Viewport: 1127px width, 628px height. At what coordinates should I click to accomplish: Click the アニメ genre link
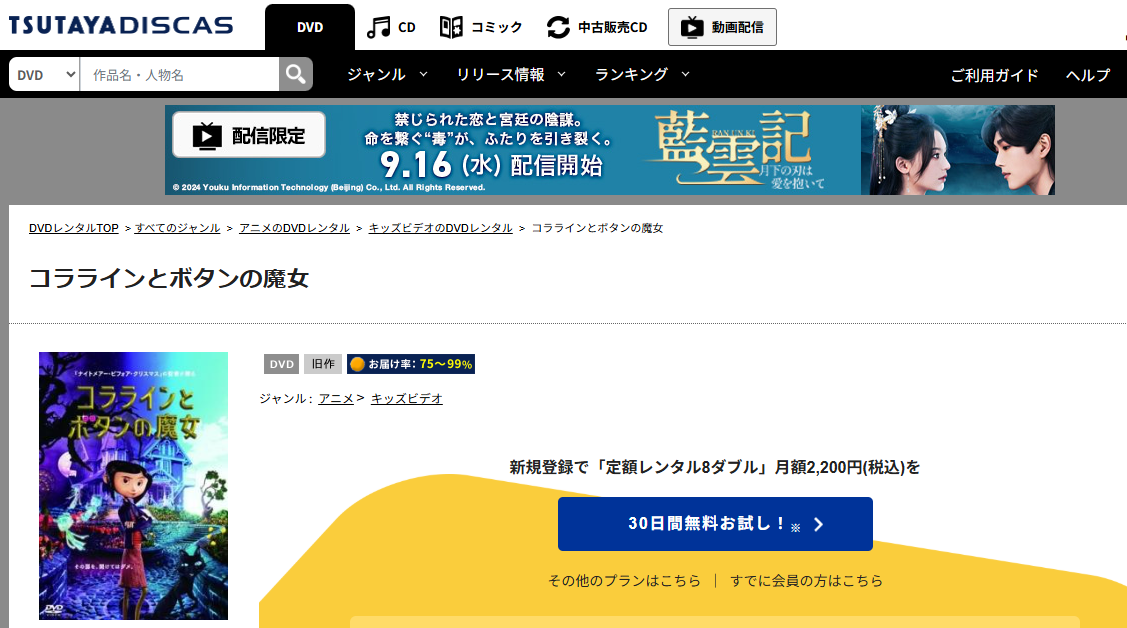click(x=336, y=398)
